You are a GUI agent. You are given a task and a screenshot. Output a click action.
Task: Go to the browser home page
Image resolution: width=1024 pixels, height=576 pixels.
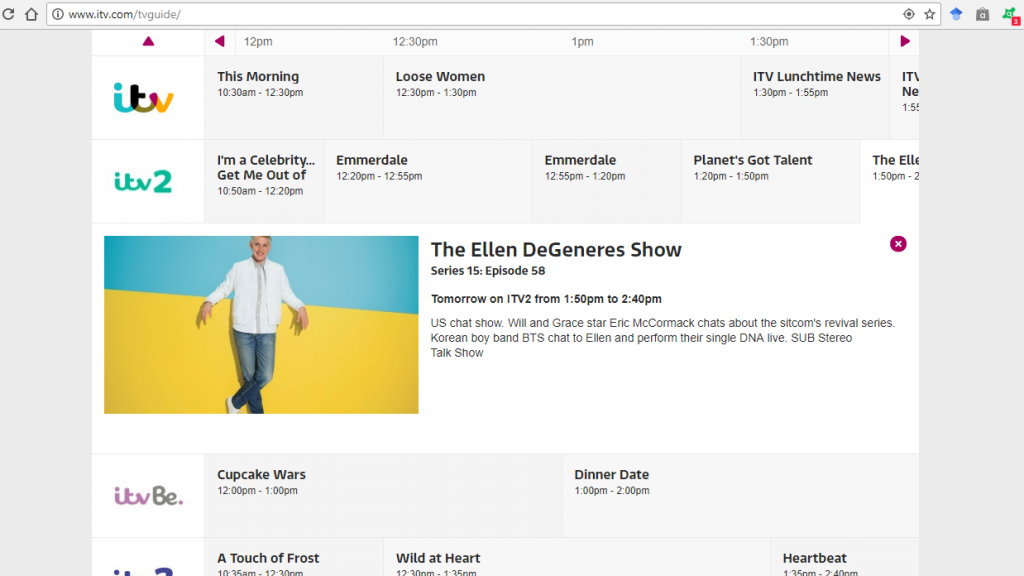pyautogui.click(x=31, y=14)
